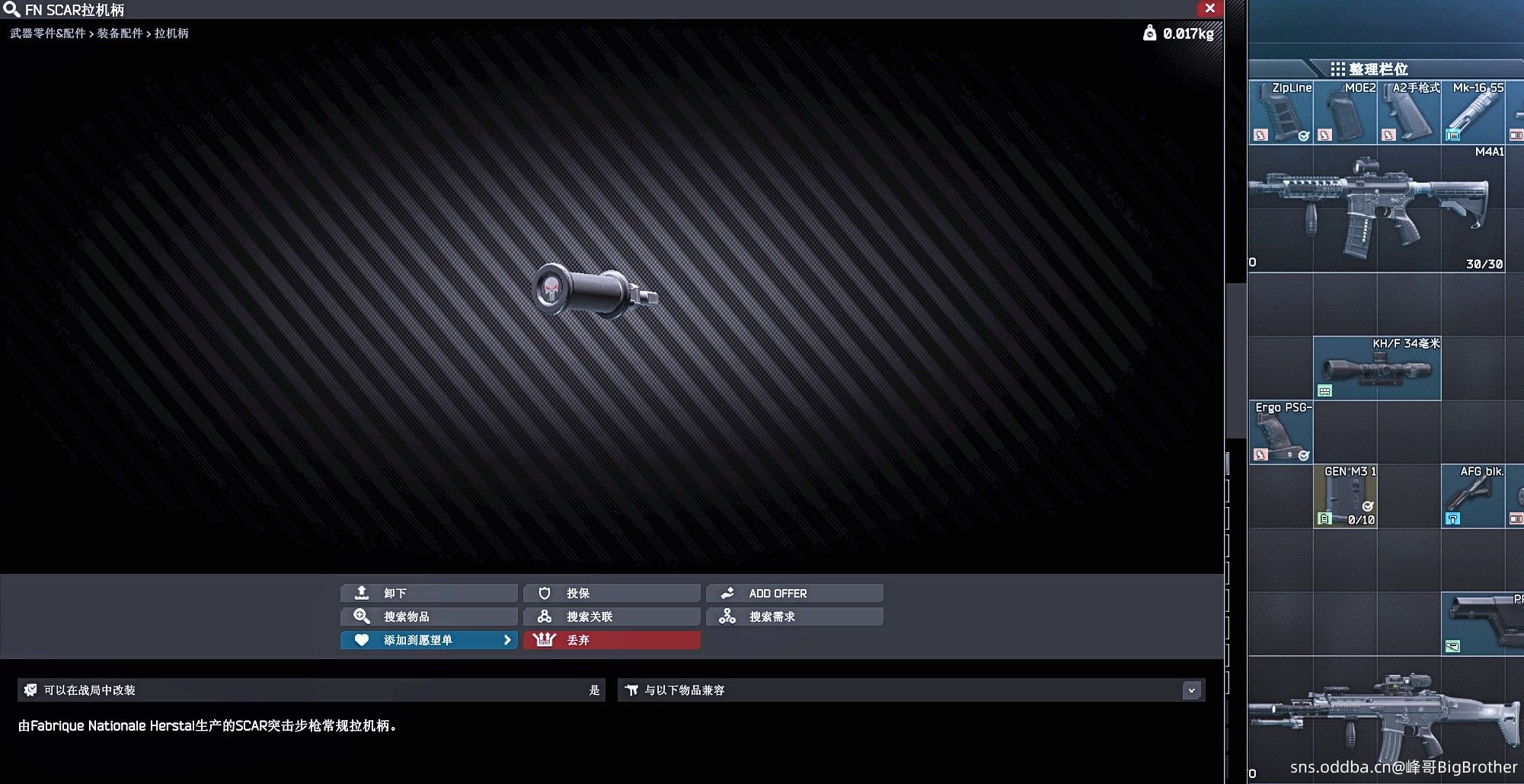Viewport: 1524px width, 784px height.
Task: Click the upload arrow icon on 卸下
Action: 362,592
